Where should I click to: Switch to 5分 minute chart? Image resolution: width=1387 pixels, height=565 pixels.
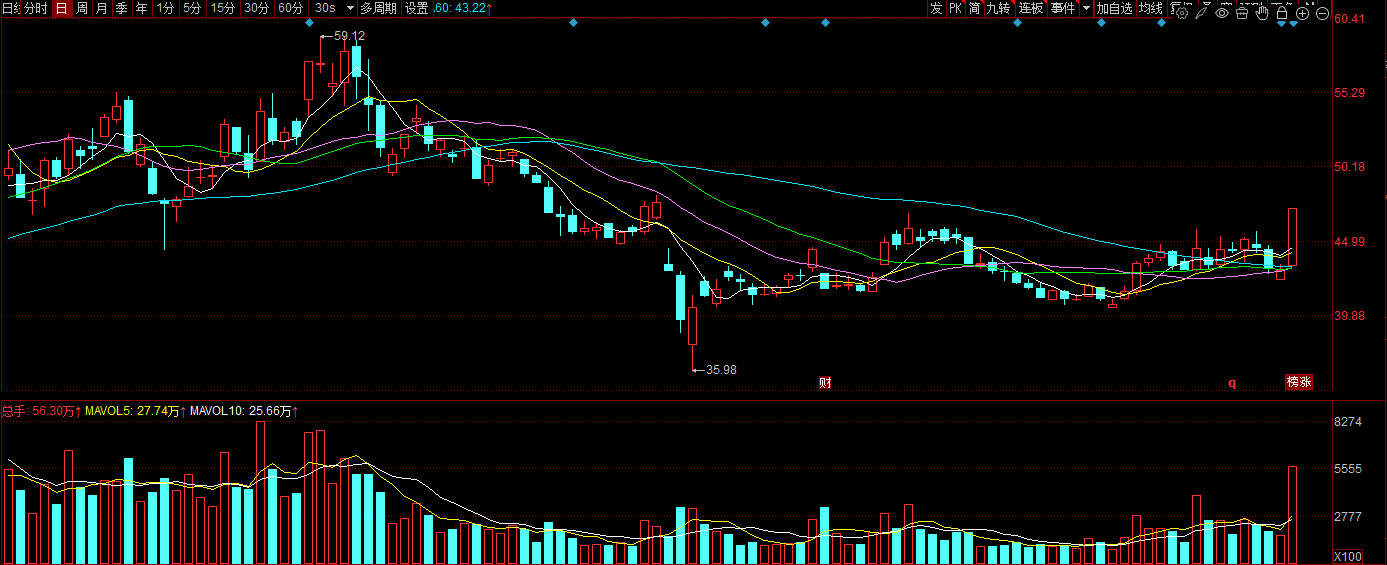coord(192,8)
